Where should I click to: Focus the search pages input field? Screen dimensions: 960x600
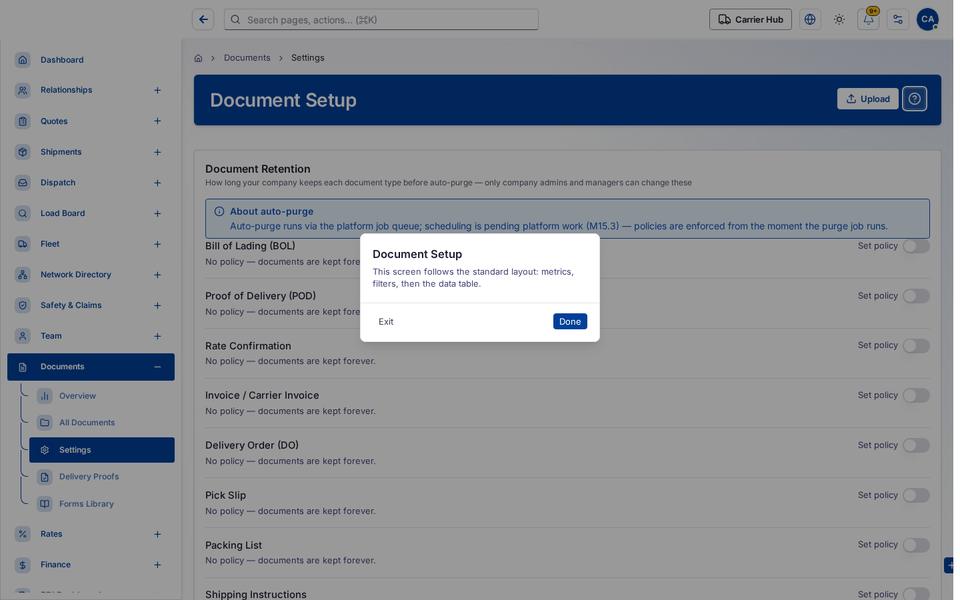click(x=381, y=20)
